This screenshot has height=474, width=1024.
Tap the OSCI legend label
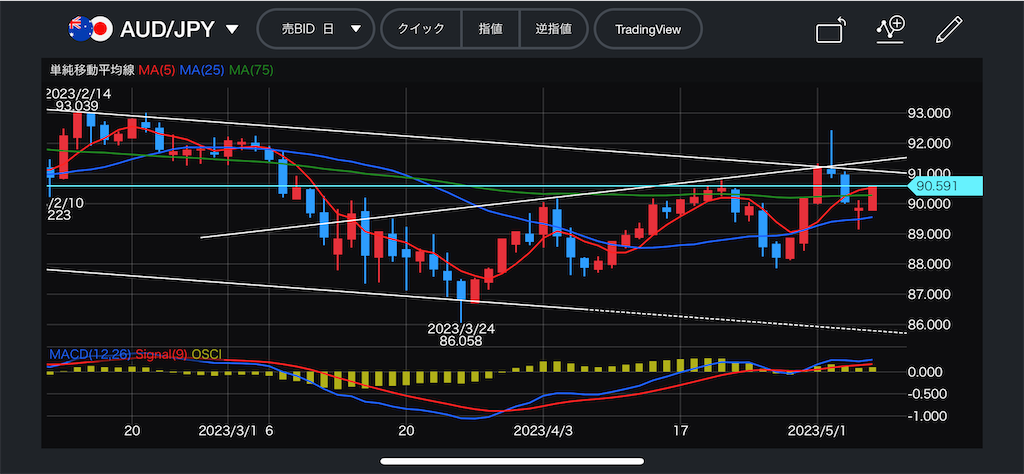[x=206, y=355]
